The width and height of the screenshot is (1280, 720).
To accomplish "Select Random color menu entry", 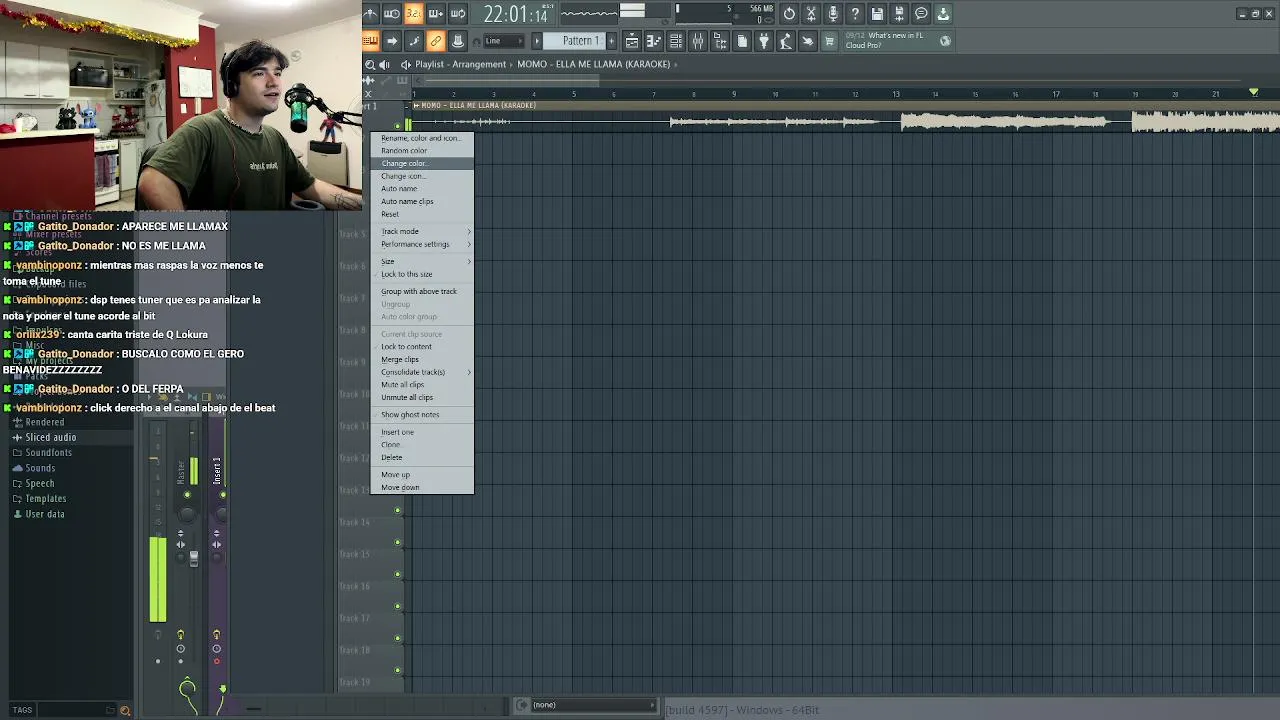I will pyautogui.click(x=422, y=151).
